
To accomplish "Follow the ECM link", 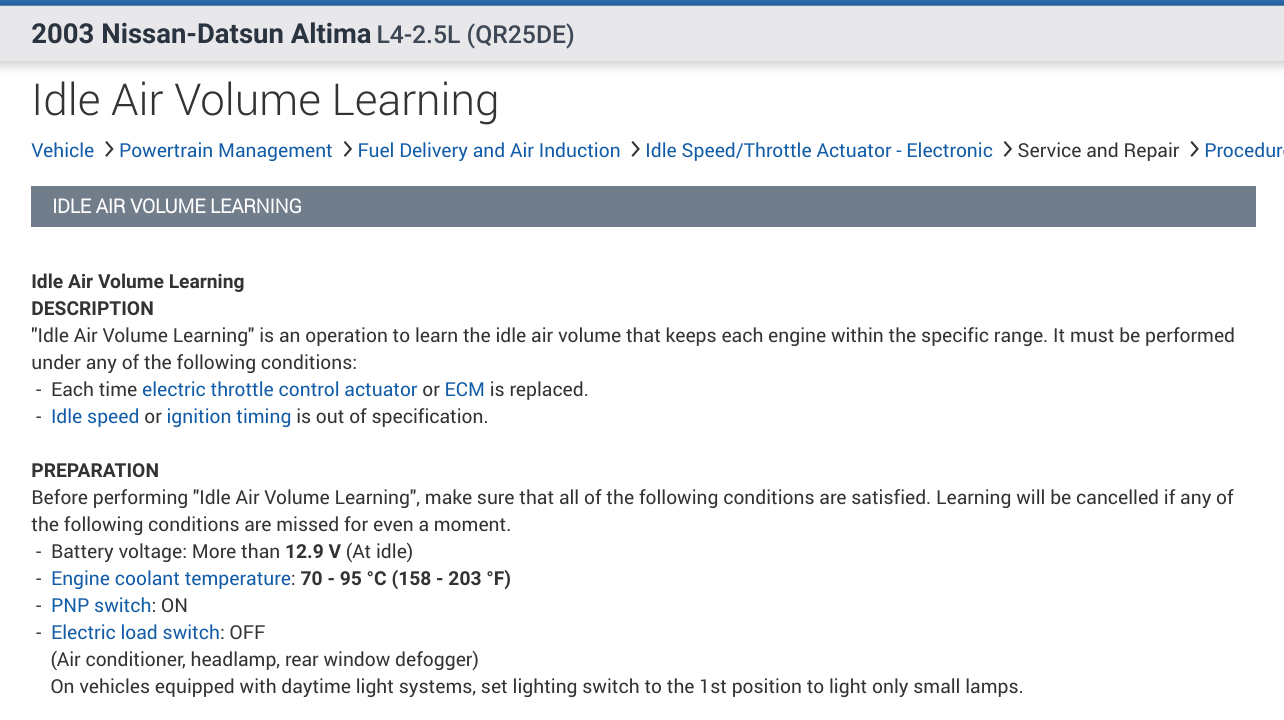I will pos(464,390).
